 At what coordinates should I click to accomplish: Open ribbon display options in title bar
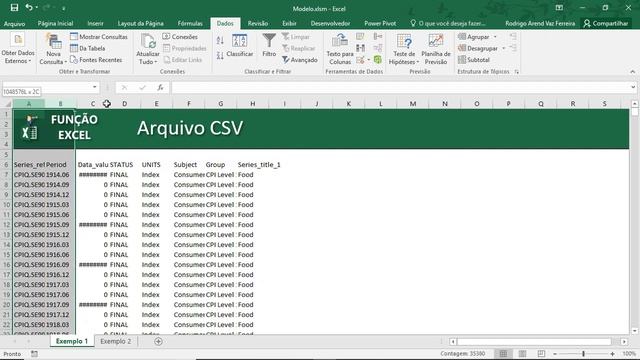click(x=559, y=8)
